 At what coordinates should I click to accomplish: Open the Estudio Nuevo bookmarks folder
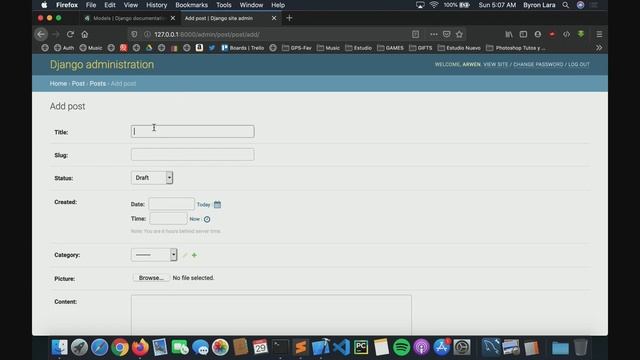459,48
